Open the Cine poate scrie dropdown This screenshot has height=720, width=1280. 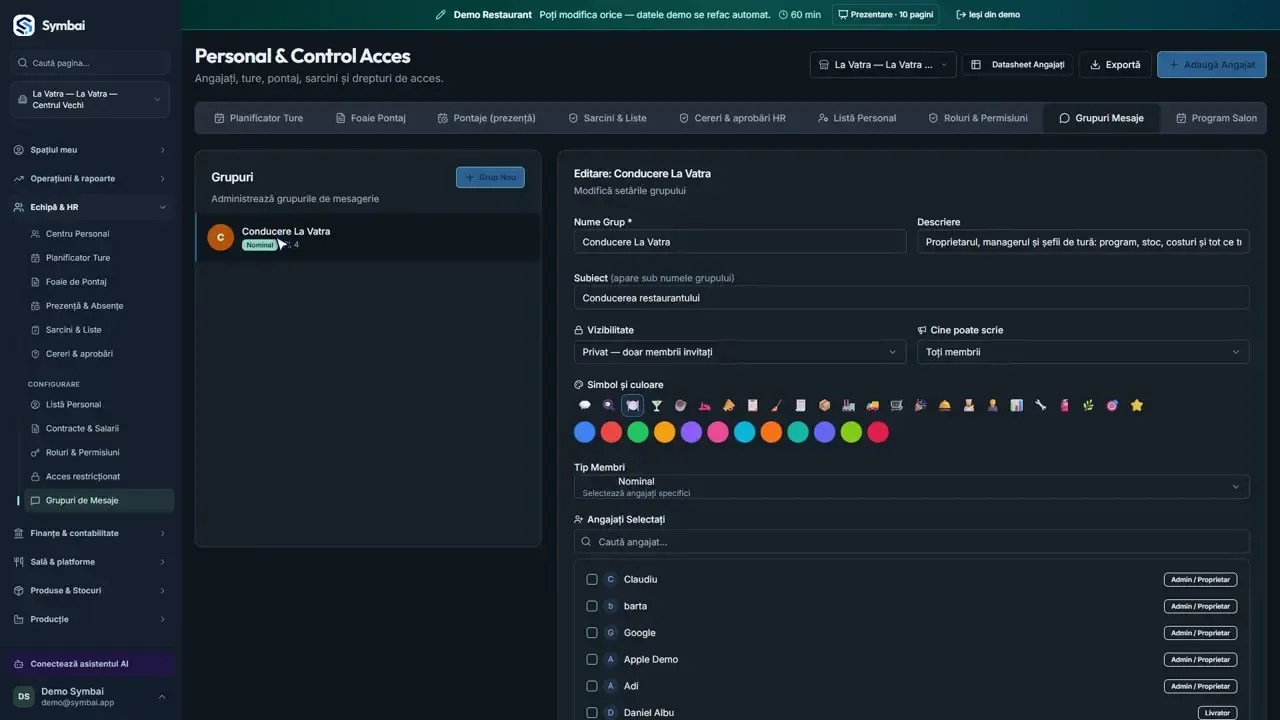pyautogui.click(x=1083, y=352)
